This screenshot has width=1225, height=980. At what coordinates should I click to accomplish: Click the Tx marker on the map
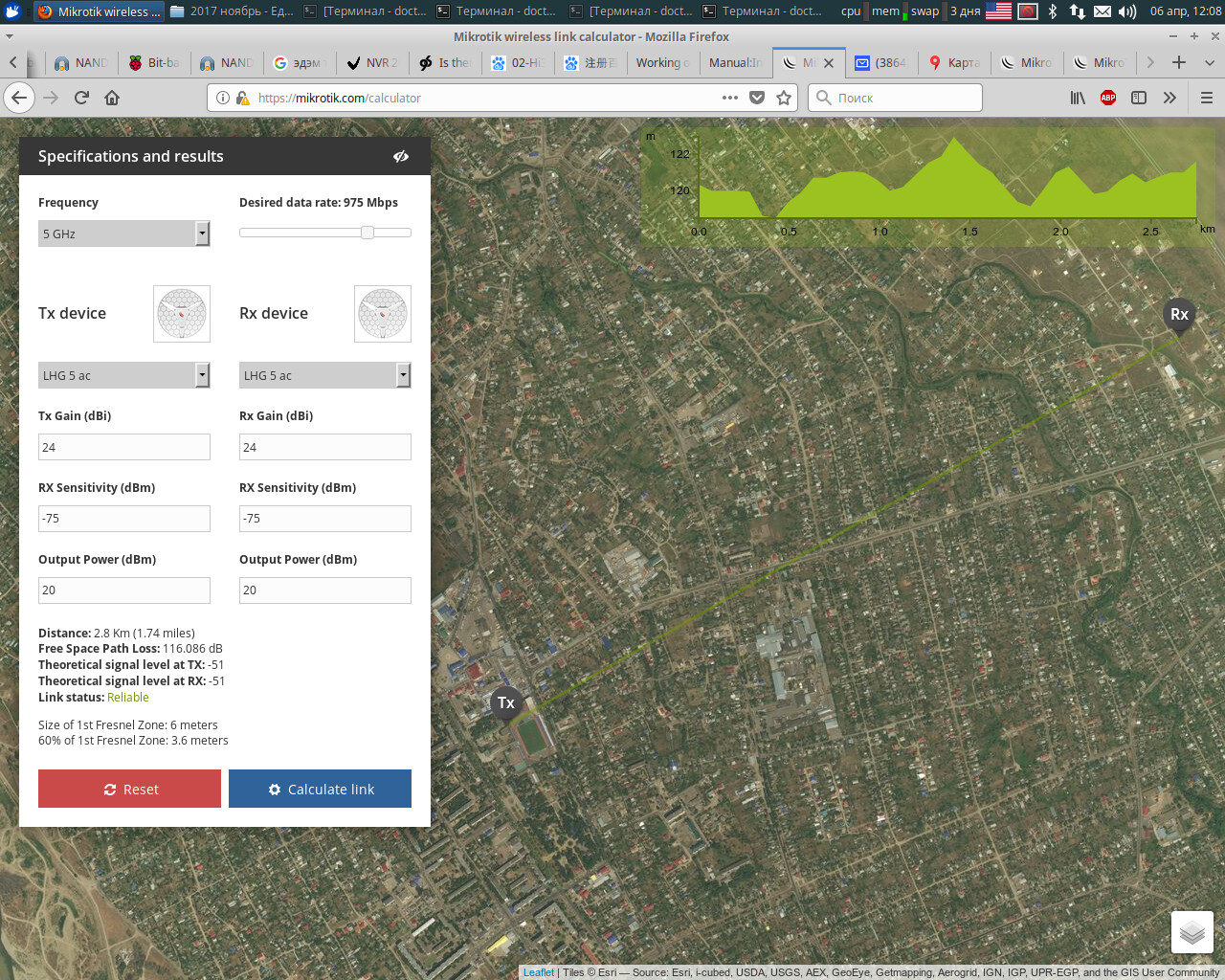coord(506,702)
